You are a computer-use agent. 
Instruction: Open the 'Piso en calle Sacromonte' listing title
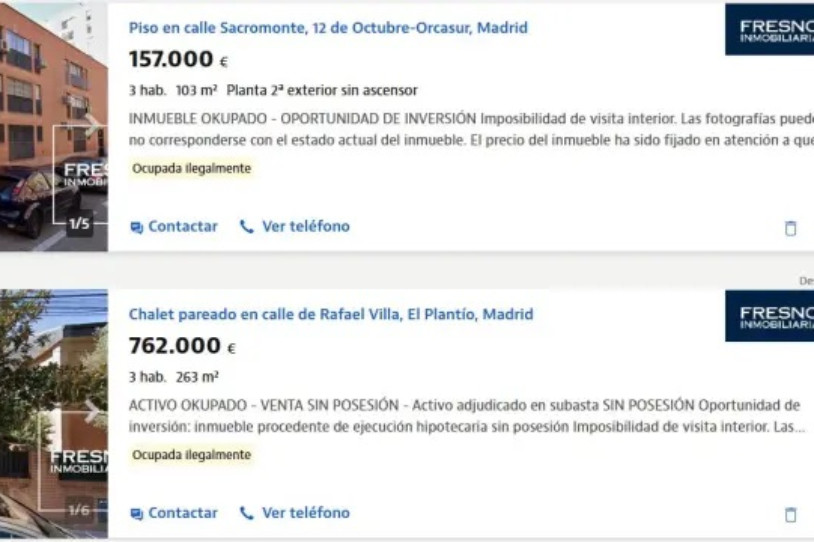(x=328, y=28)
